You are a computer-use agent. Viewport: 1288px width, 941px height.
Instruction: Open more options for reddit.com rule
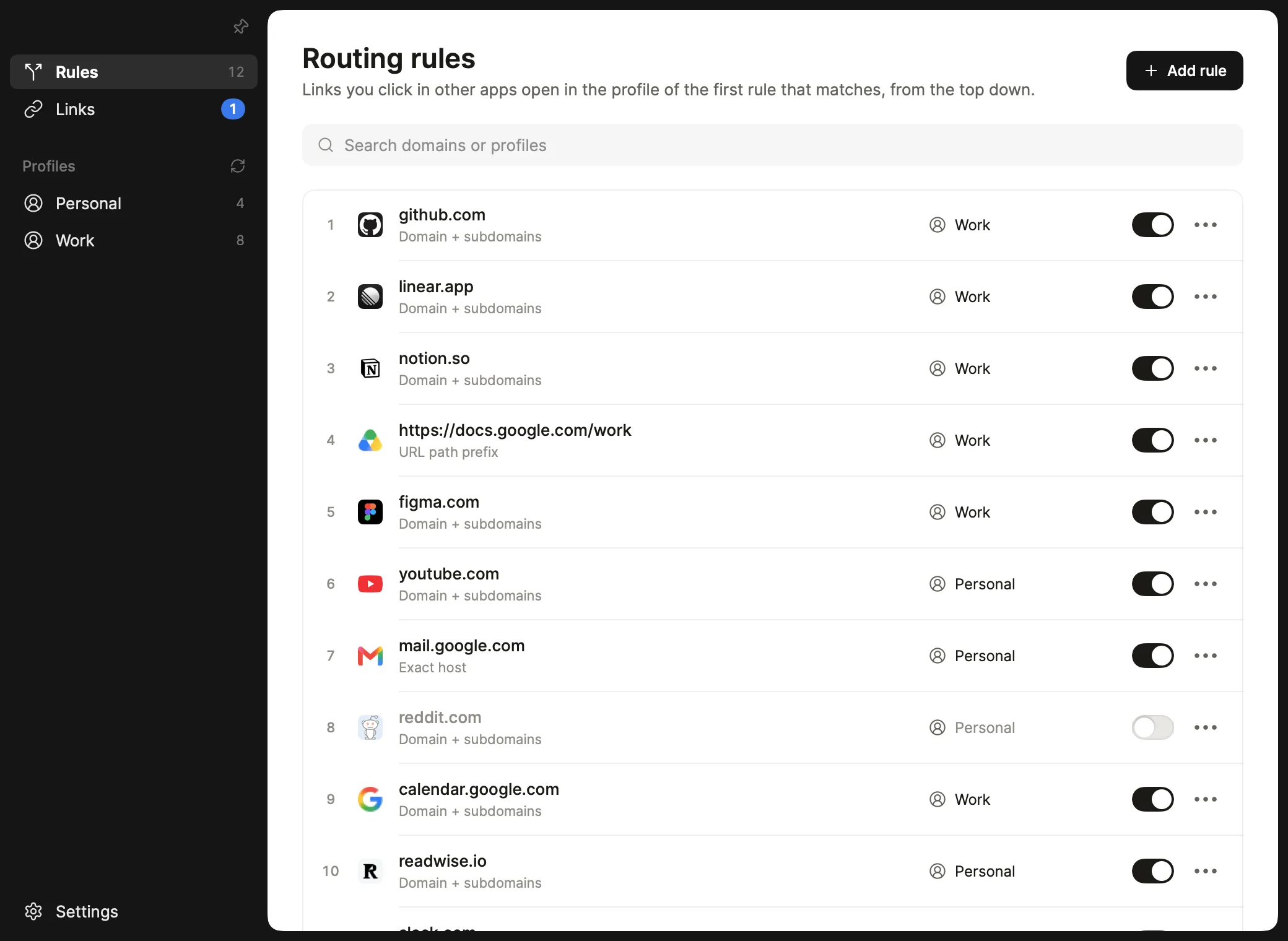1206,727
